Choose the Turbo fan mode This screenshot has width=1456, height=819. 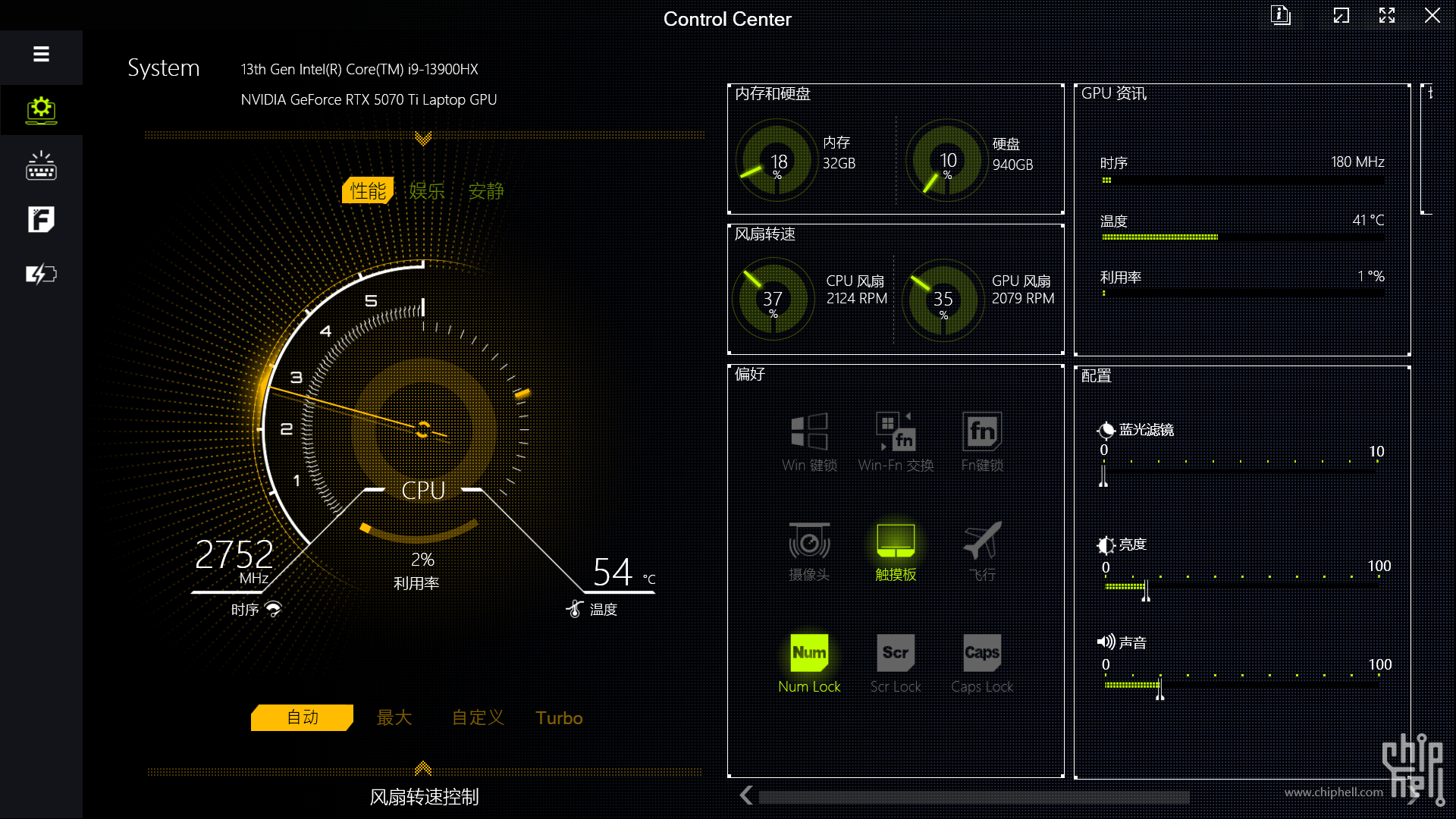point(559,717)
